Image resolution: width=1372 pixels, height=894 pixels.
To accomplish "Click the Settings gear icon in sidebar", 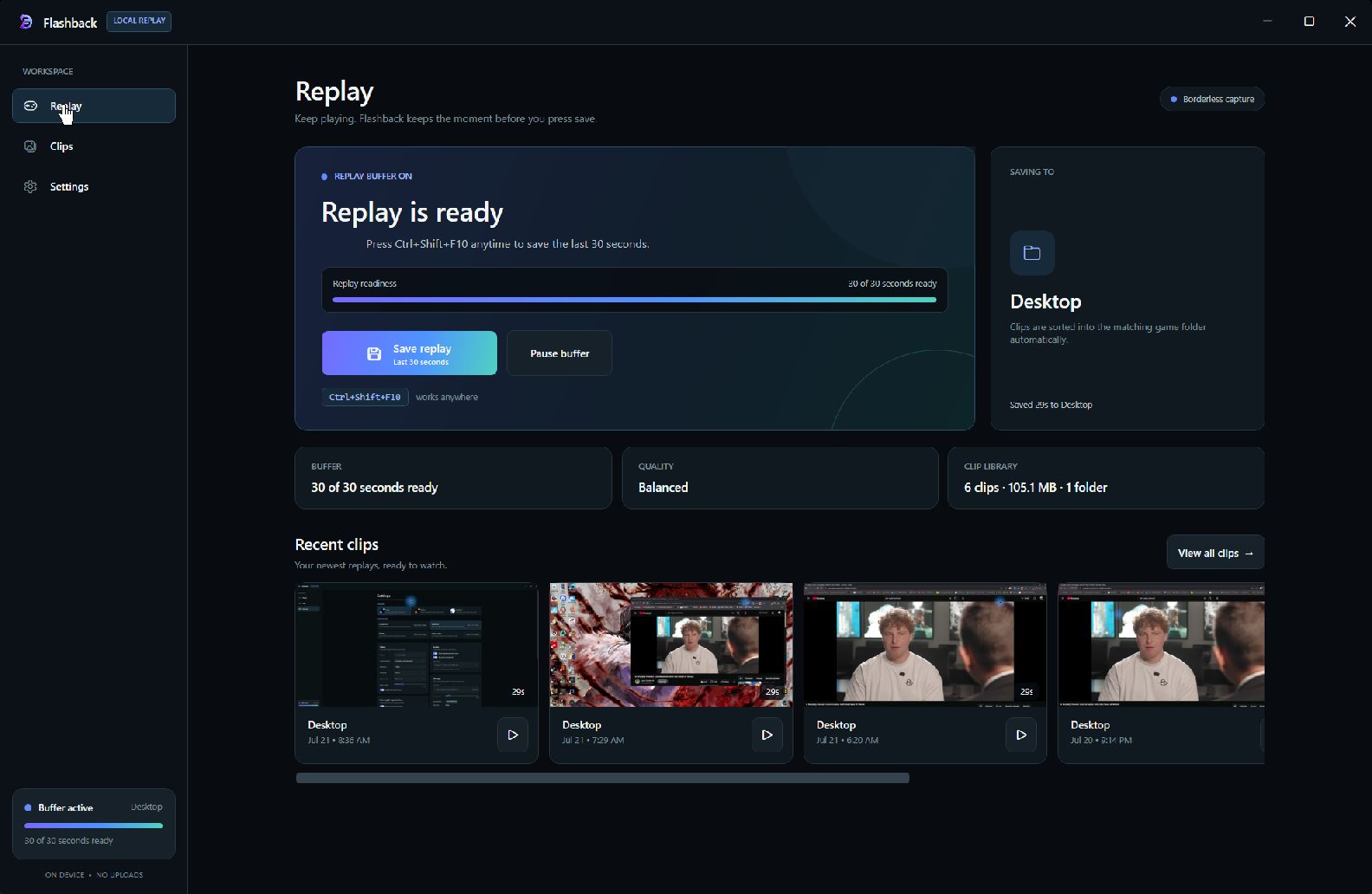I will [x=30, y=186].
